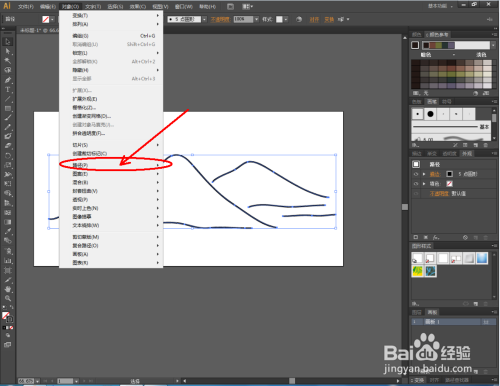This screenshot has width=500, height=386.
Task: Click the 描边 stroke link in Appearance
Action: pyautogui.click(x=434, y=174)
